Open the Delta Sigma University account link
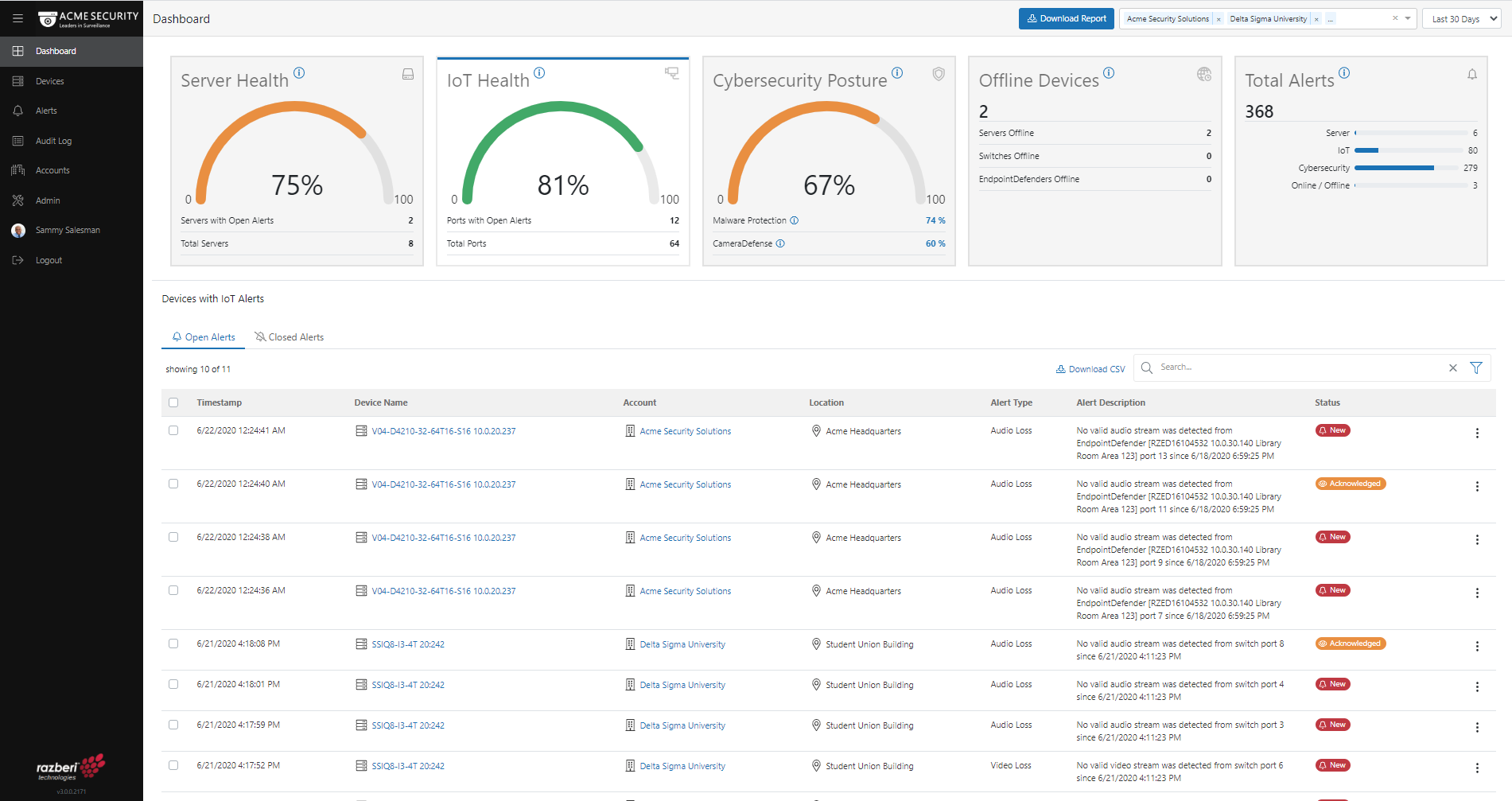The image size is (1512, 801). pyautogui.click(x=682, y=644)
